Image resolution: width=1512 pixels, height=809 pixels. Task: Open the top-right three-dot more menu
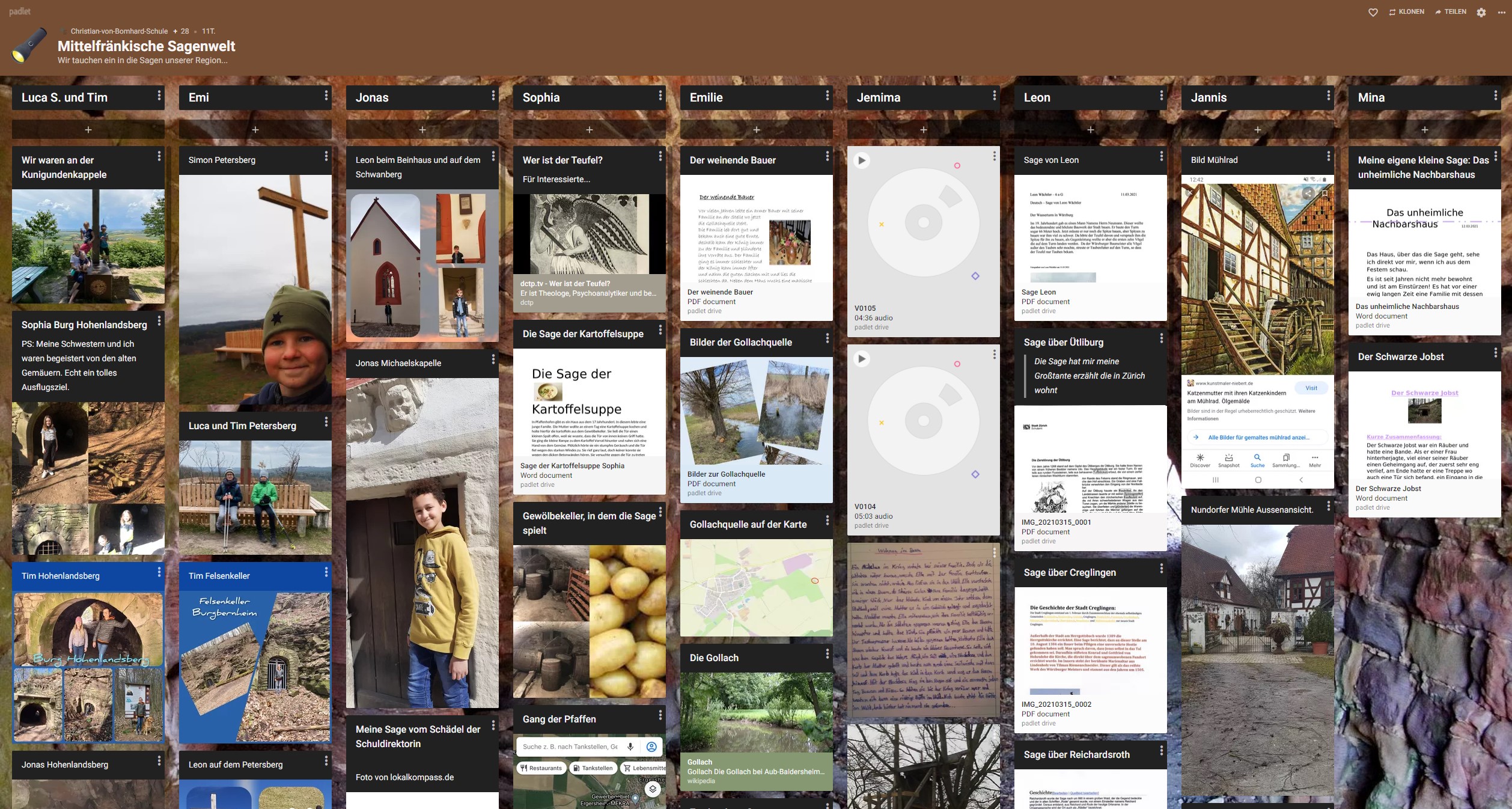(x=1501, y=12)
